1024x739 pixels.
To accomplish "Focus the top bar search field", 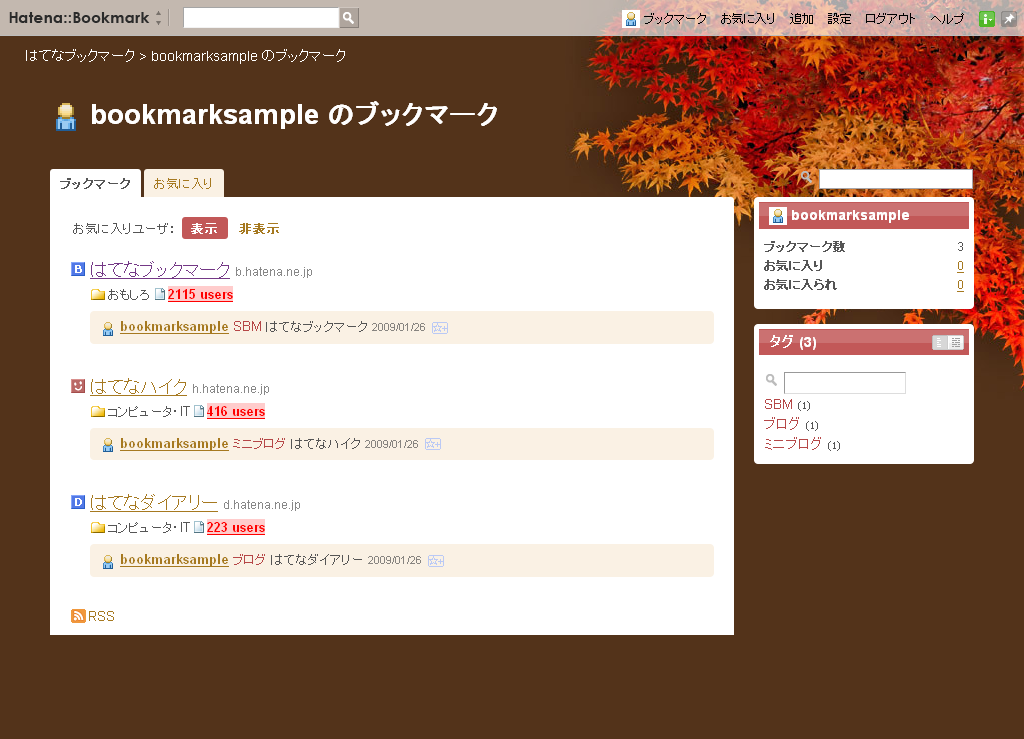I will point(261,18).
